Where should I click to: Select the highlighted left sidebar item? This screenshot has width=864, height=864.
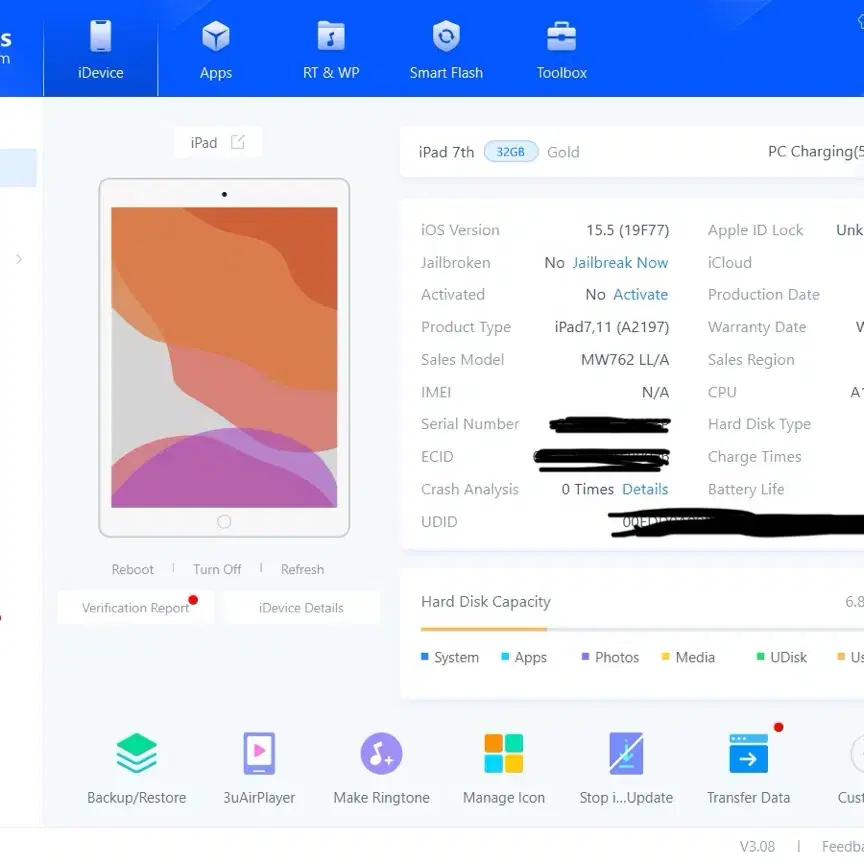tap(18, 168)
